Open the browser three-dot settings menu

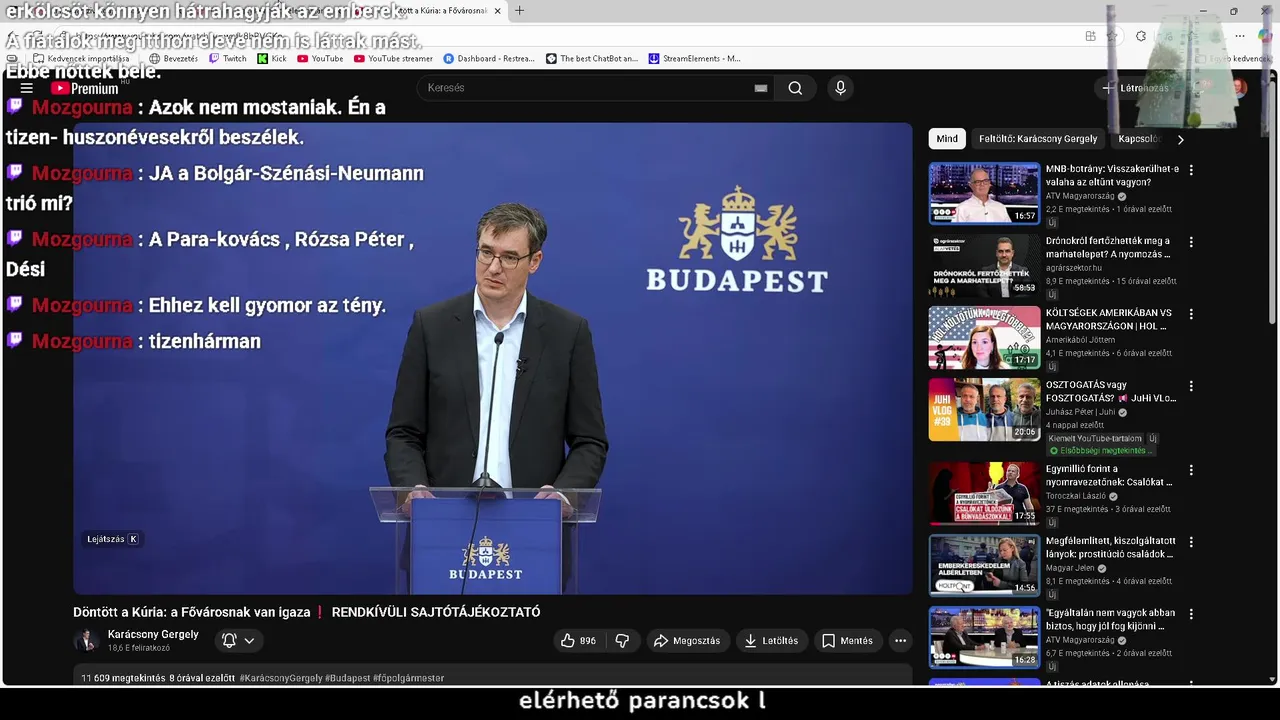tap(1239, 36)
